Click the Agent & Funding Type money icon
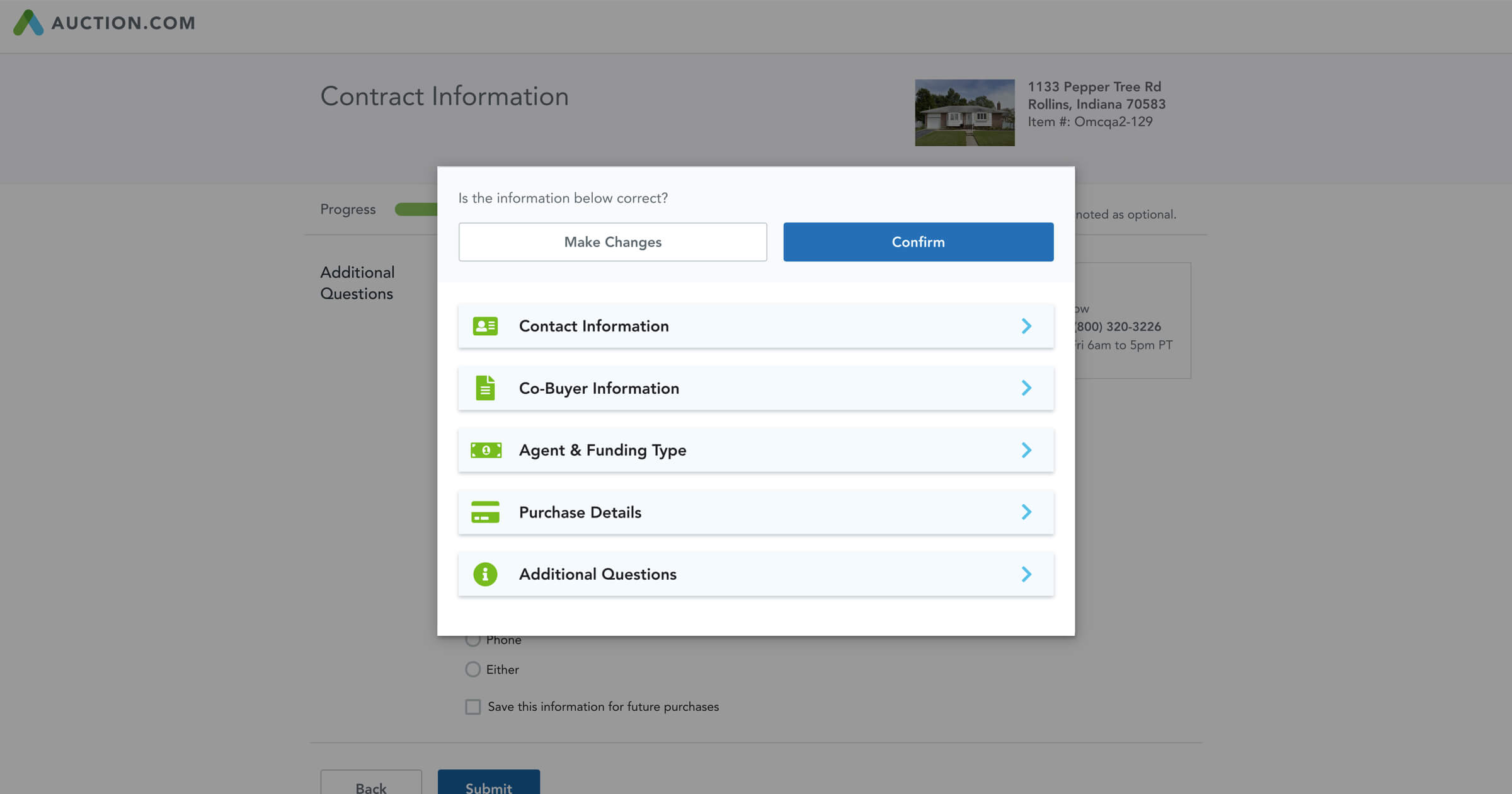Screen dimensions: 1512x794 pyautogui.click(x=486, y=450)
